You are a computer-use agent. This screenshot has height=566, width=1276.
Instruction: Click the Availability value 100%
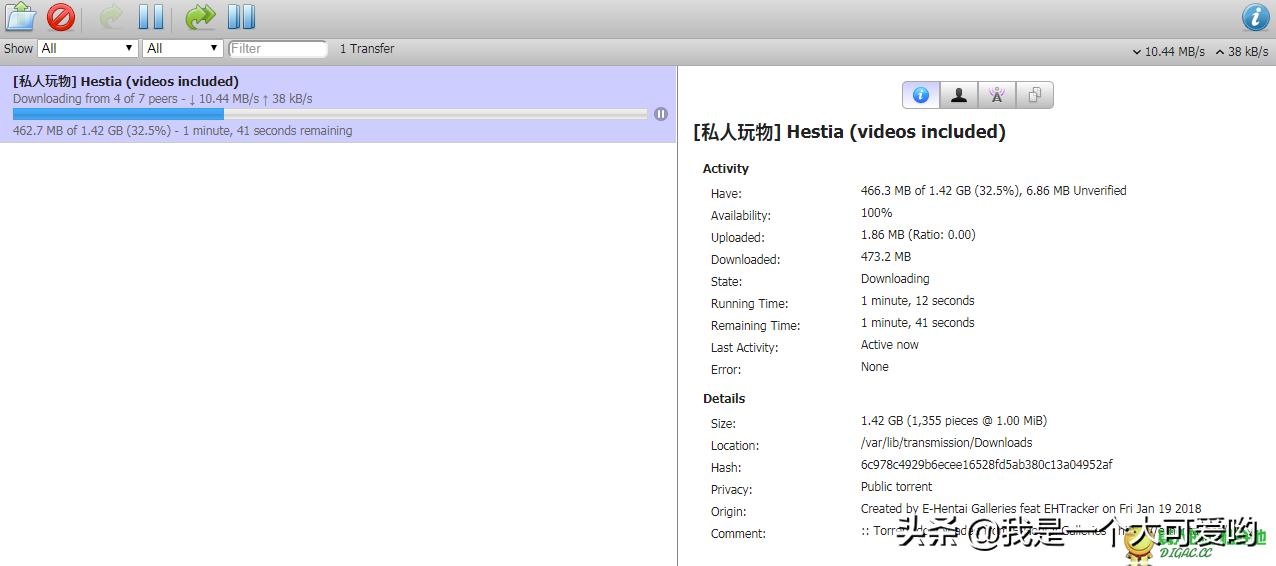coord(876,213)
